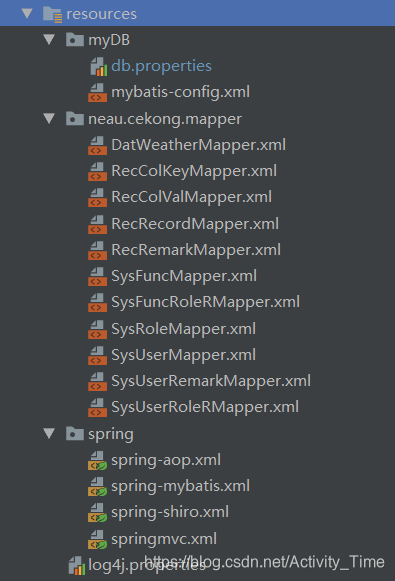Screen dimensions: 395x581
Task: Click the mybatis-config.xml file icon
Action: (x=97, y=92)
